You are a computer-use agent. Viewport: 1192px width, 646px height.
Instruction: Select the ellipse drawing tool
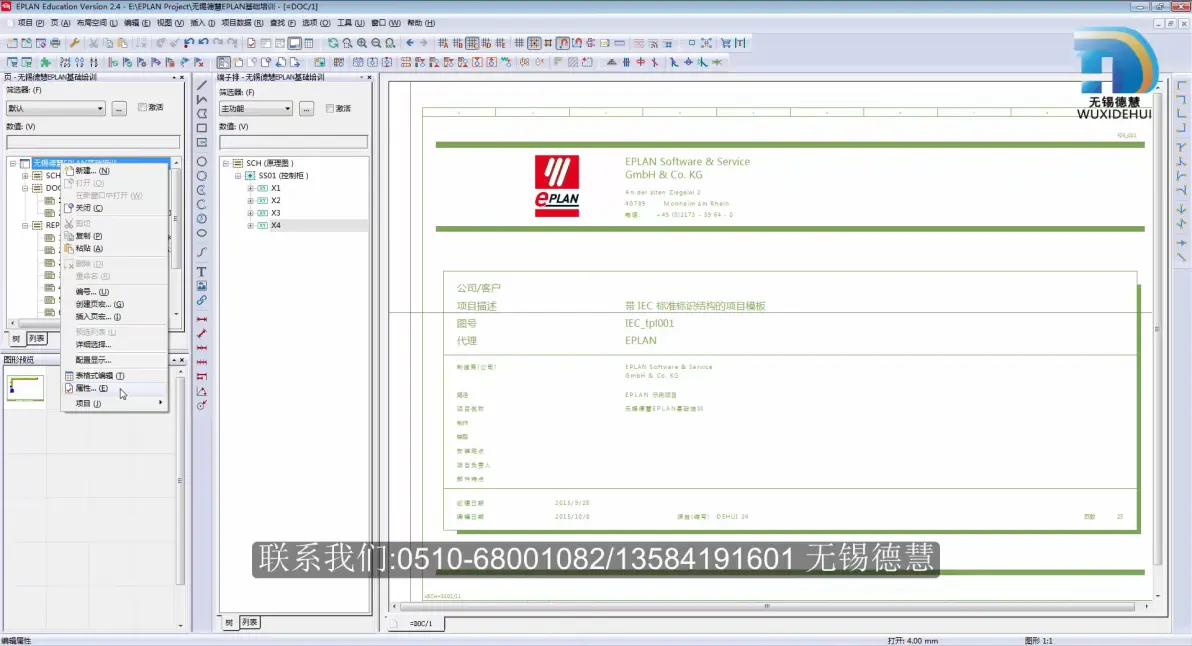point(201,233)
